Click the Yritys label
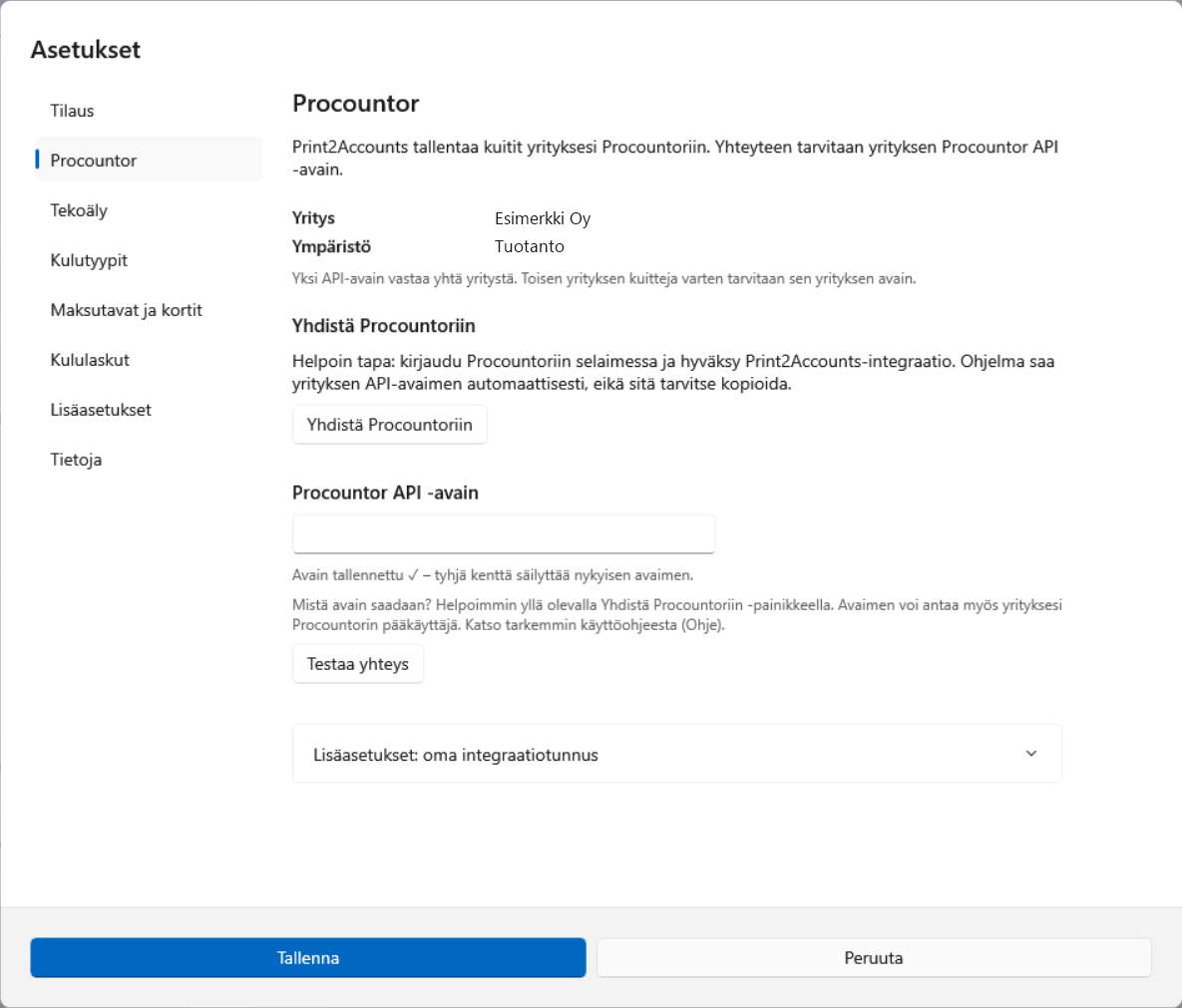 pyautogui.click(x=313, y=218)
